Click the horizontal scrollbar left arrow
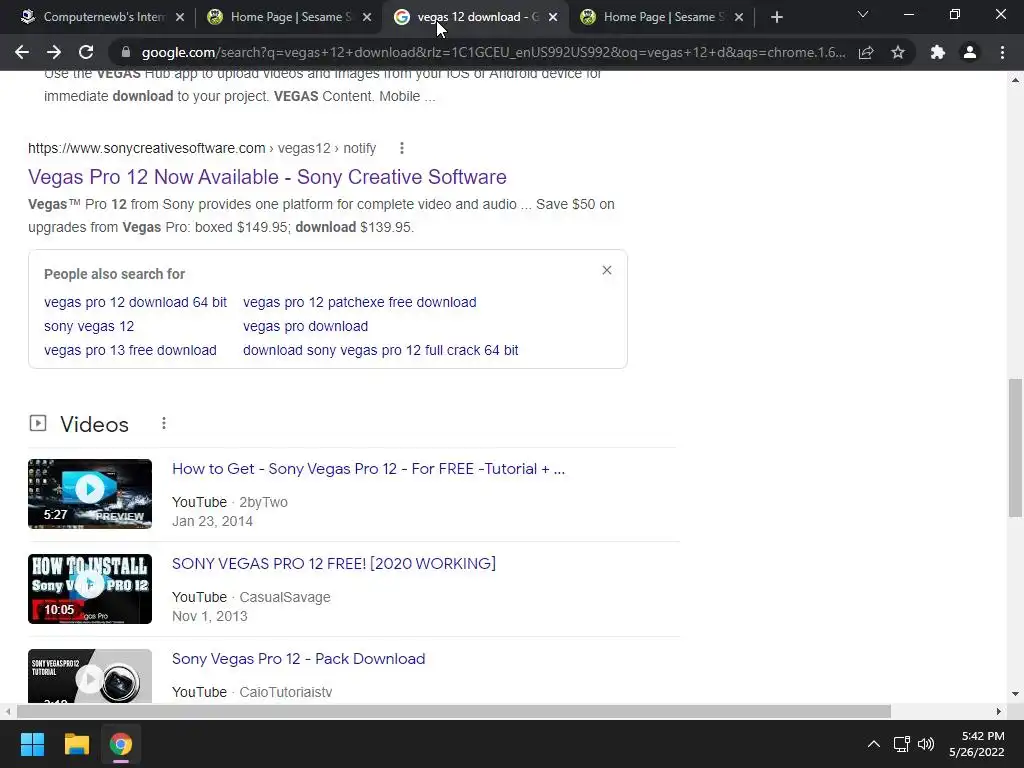This screenshot has width=1024, height=768. (x=7, y=711)
